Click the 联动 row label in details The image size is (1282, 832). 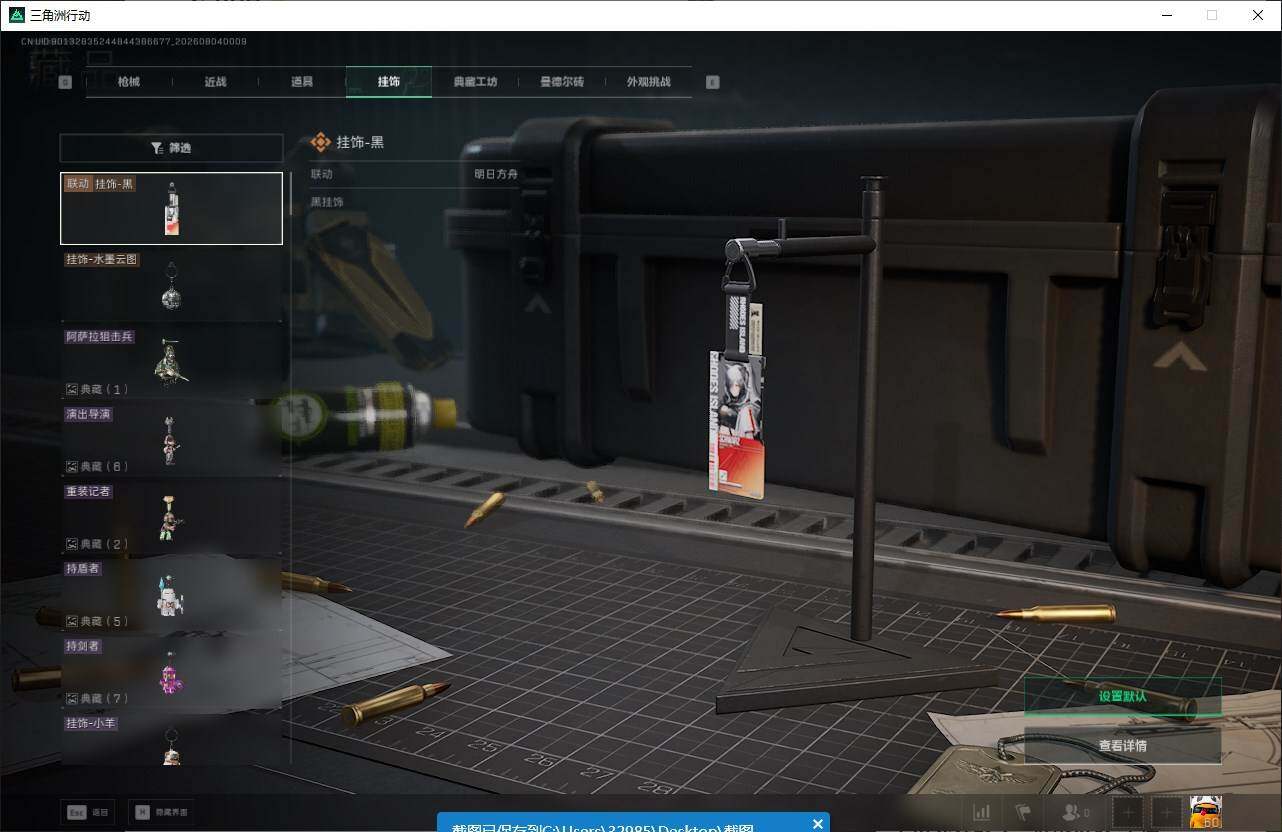point(321,174)
